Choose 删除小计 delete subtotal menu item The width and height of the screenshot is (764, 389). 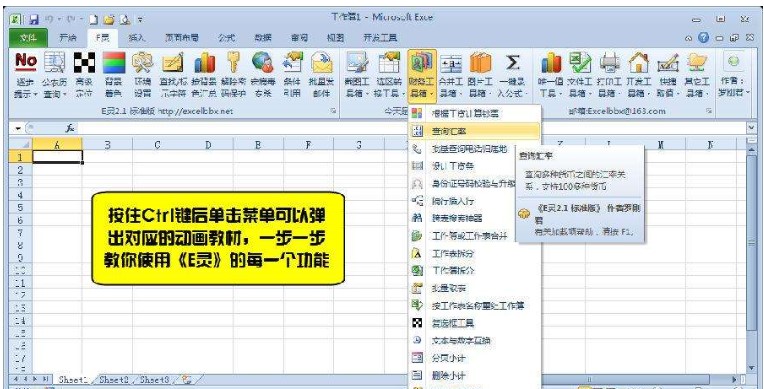pos(475,376)
